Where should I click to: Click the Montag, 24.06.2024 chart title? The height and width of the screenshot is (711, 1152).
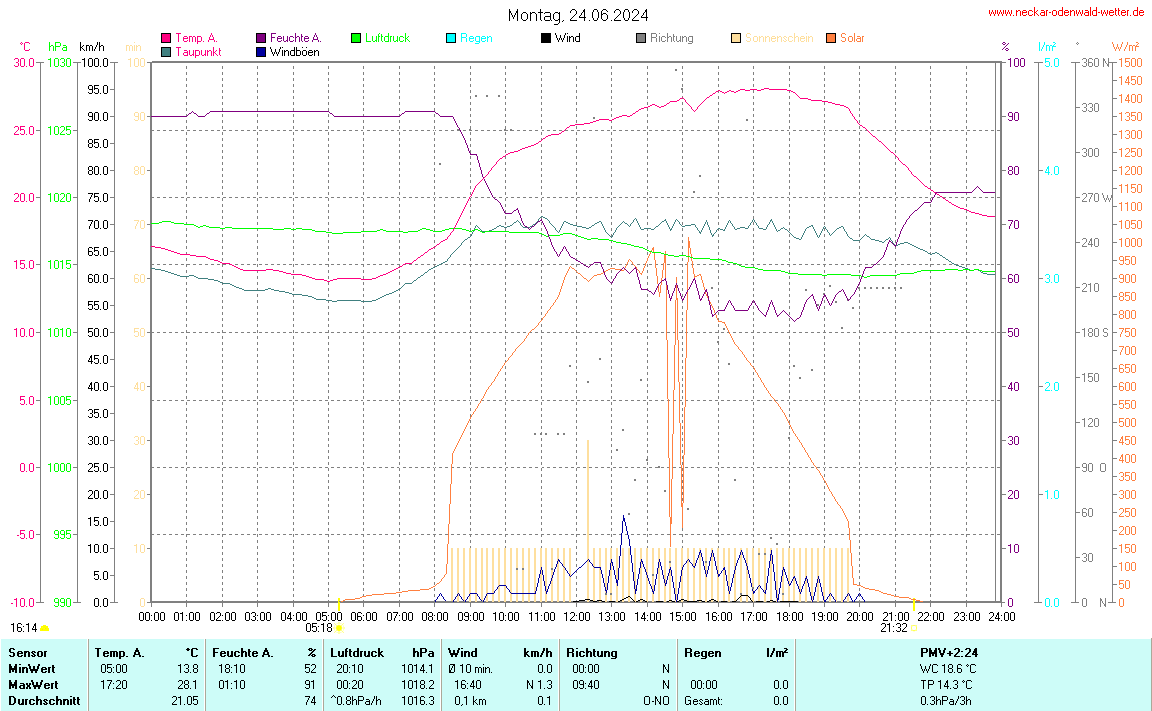point(577,15)
